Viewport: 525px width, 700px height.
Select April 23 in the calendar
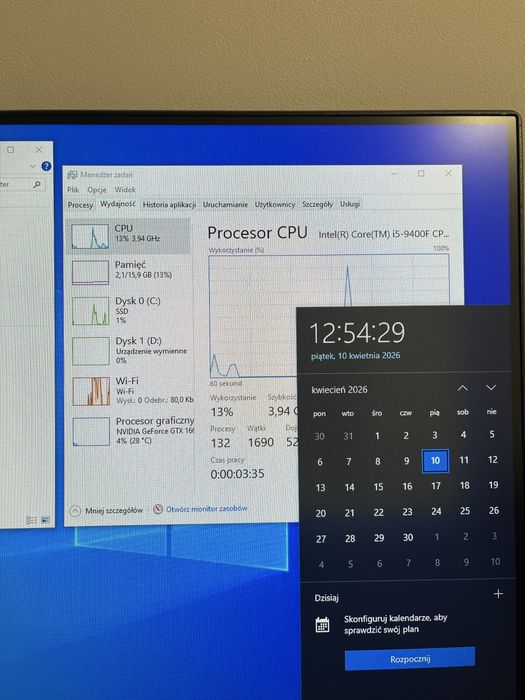click(407, 512)
